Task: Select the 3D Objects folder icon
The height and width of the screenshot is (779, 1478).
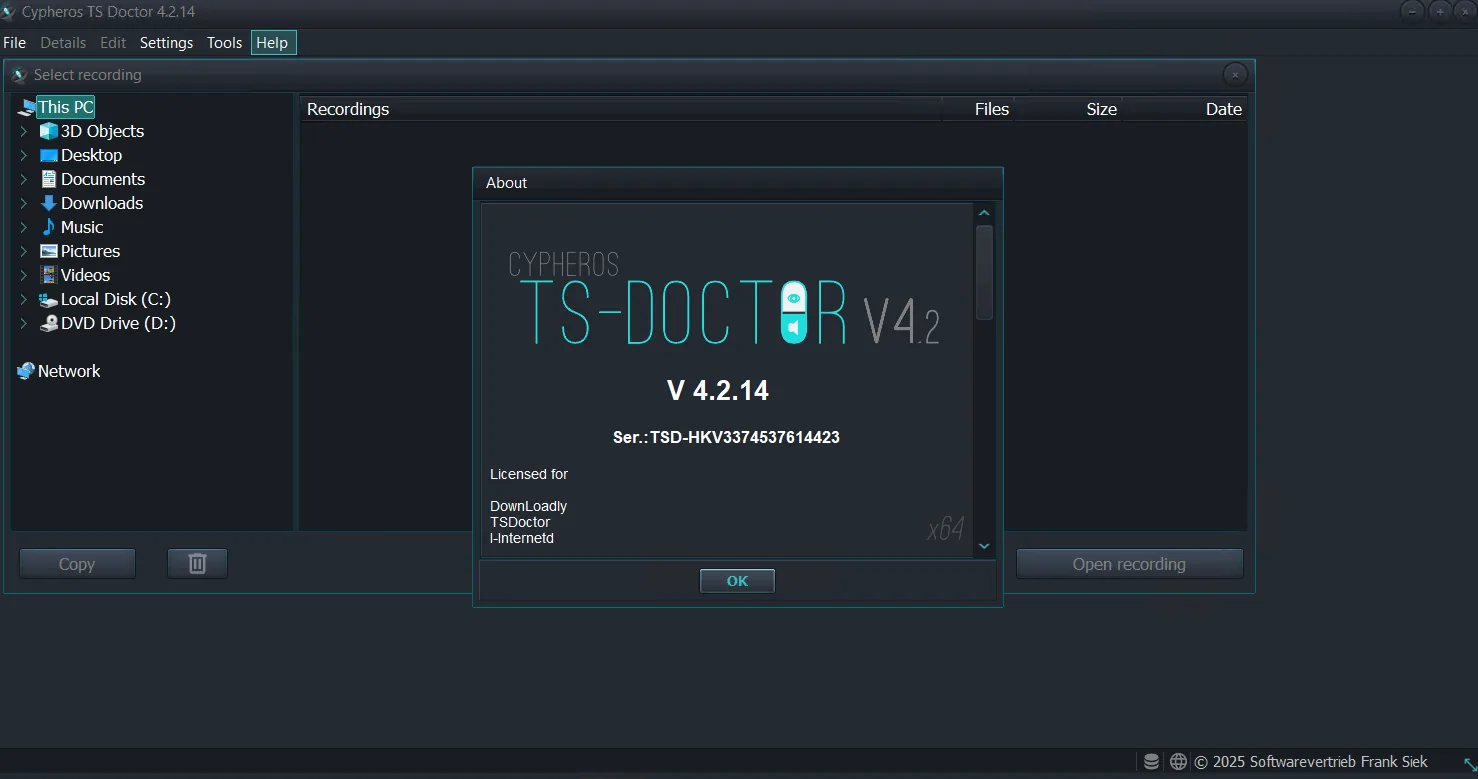Action: pos(48,131)
